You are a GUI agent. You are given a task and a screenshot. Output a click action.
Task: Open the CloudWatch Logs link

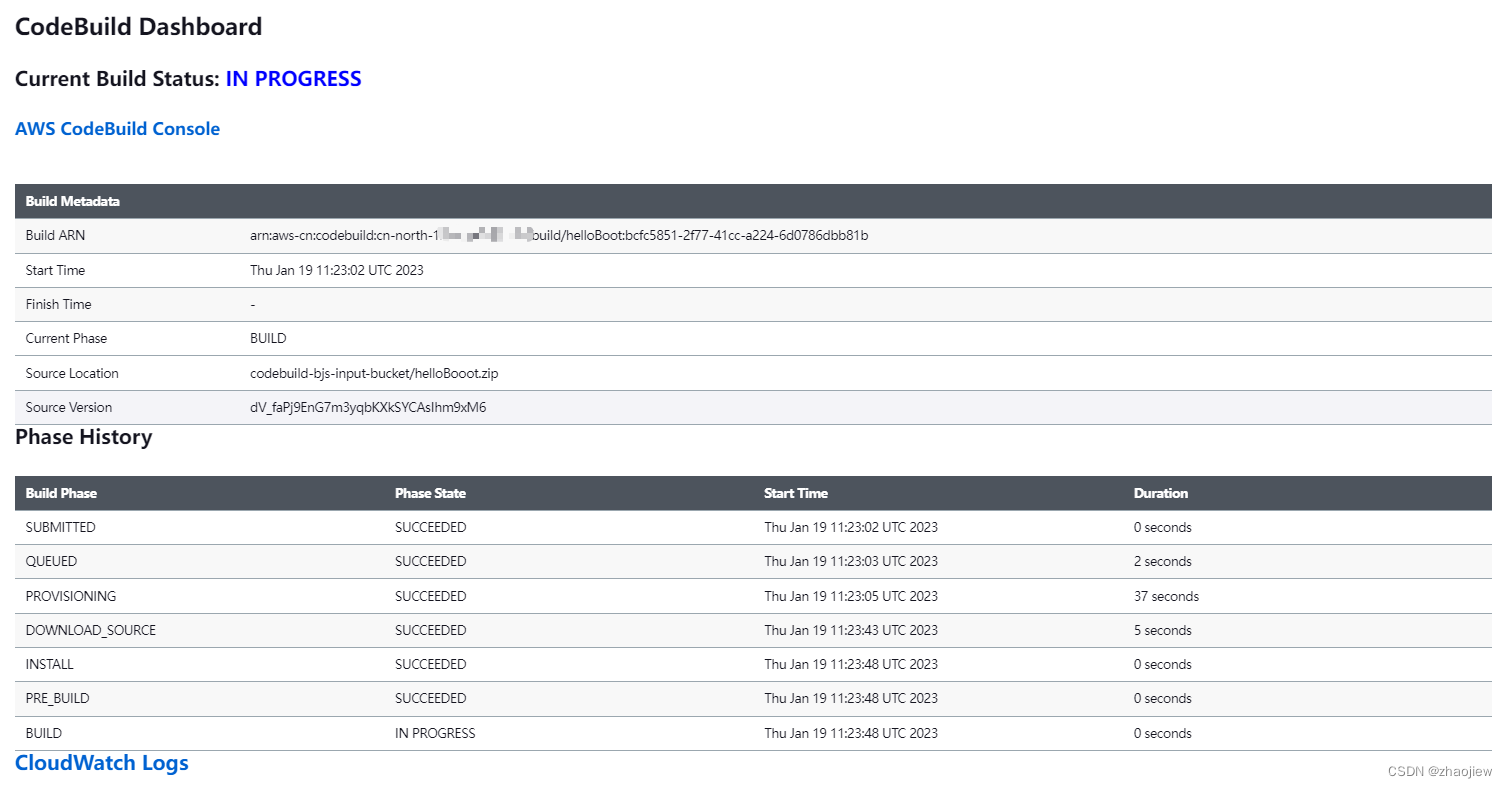pos(102,763)
